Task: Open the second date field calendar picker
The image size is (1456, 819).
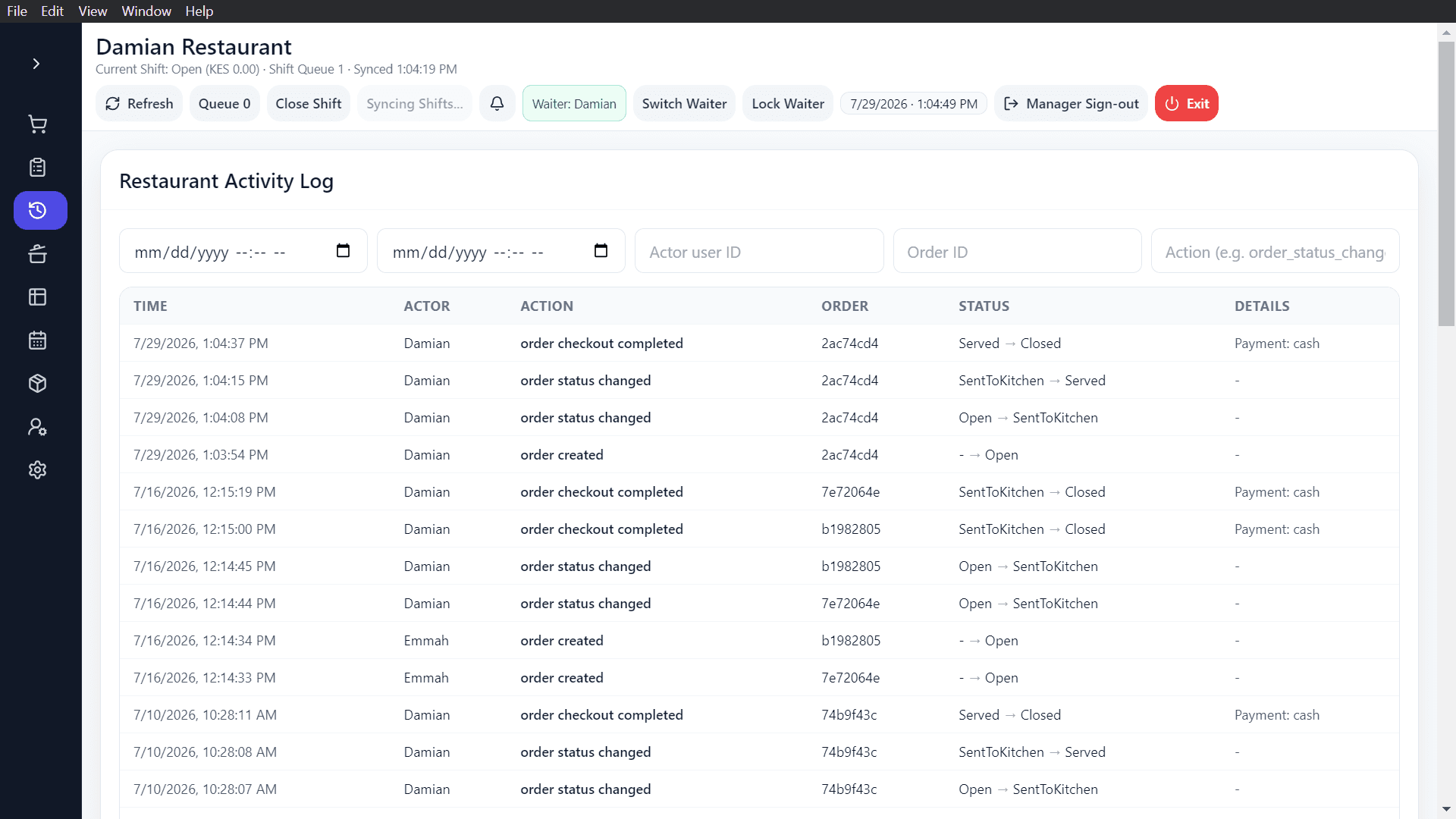Action: [601, 251]
